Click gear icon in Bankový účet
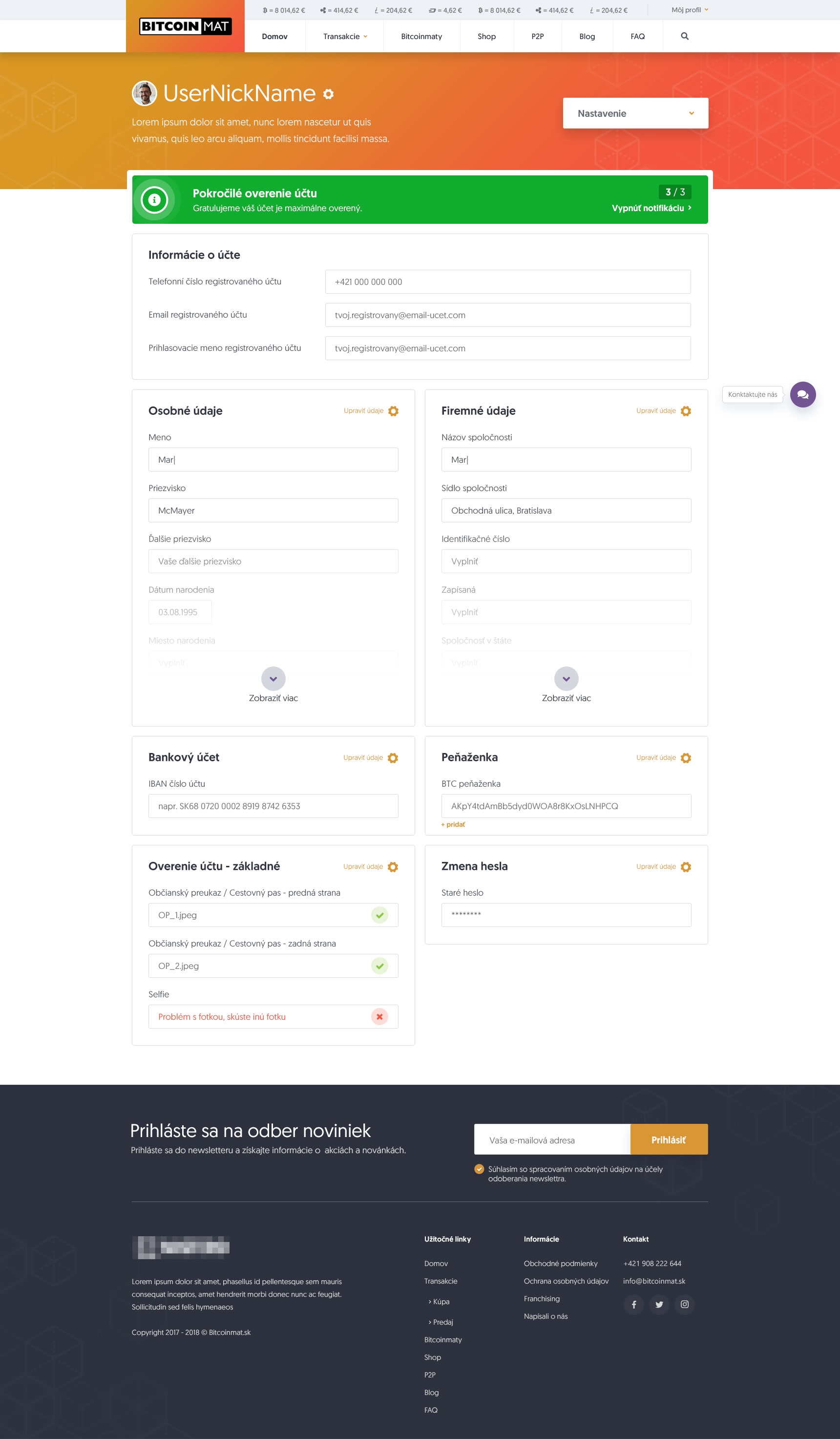Screen dimensions: 840x1439 click(393, 758)
